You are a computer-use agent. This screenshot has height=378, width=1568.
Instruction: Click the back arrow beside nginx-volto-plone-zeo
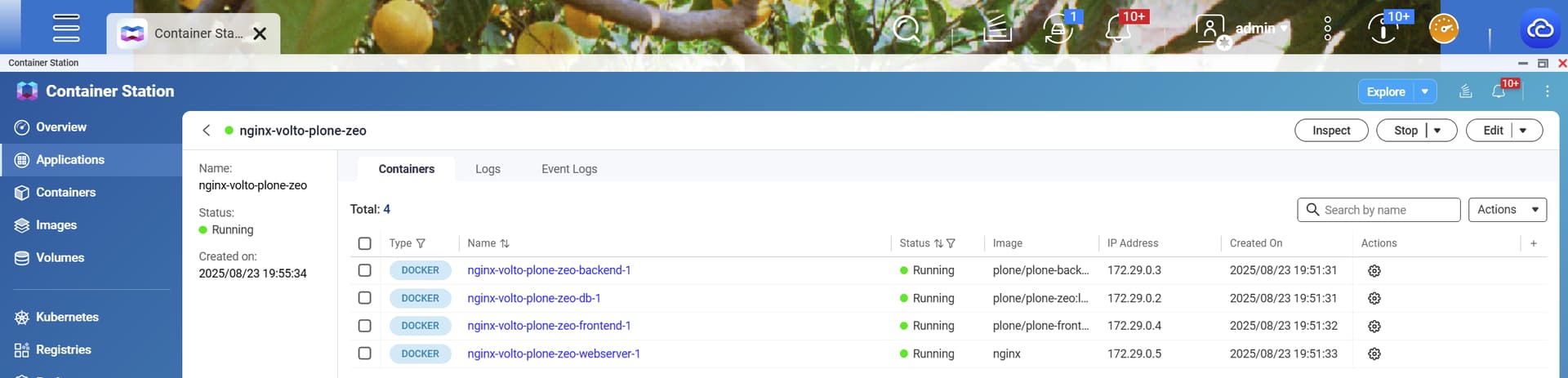(207, 131)
